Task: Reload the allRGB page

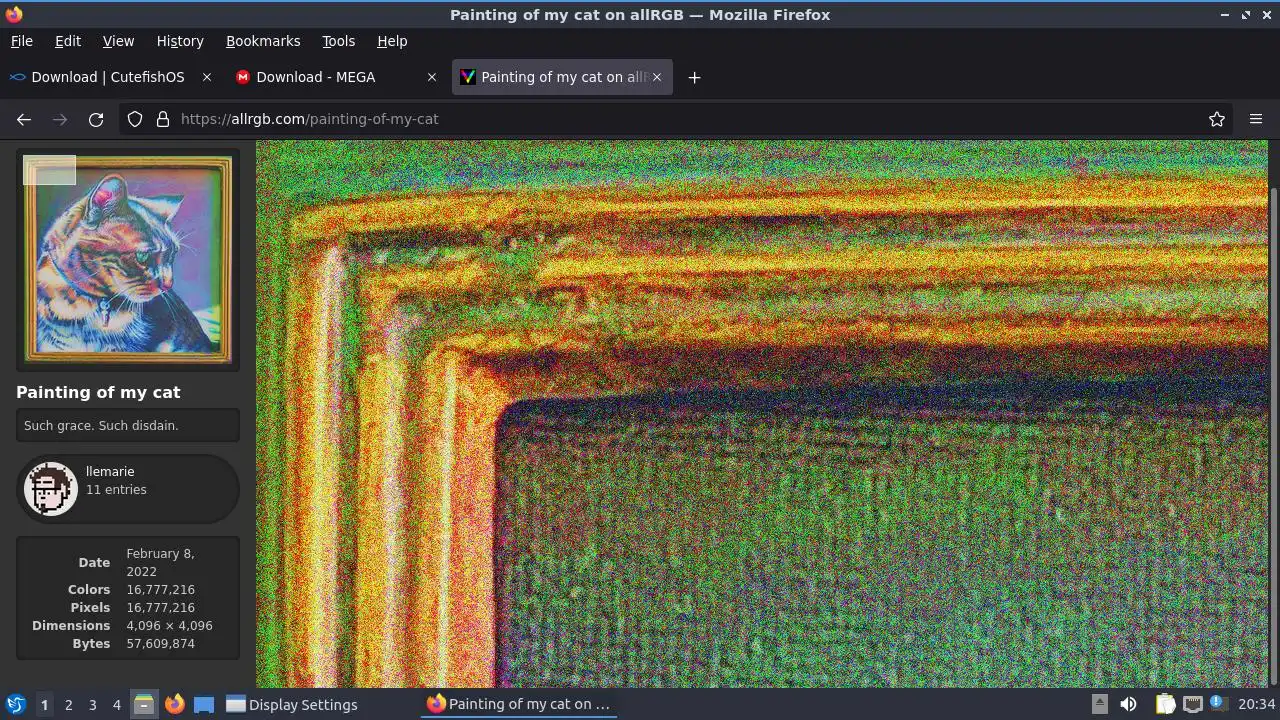Action: pyautogui.click(x=96, y=119)
